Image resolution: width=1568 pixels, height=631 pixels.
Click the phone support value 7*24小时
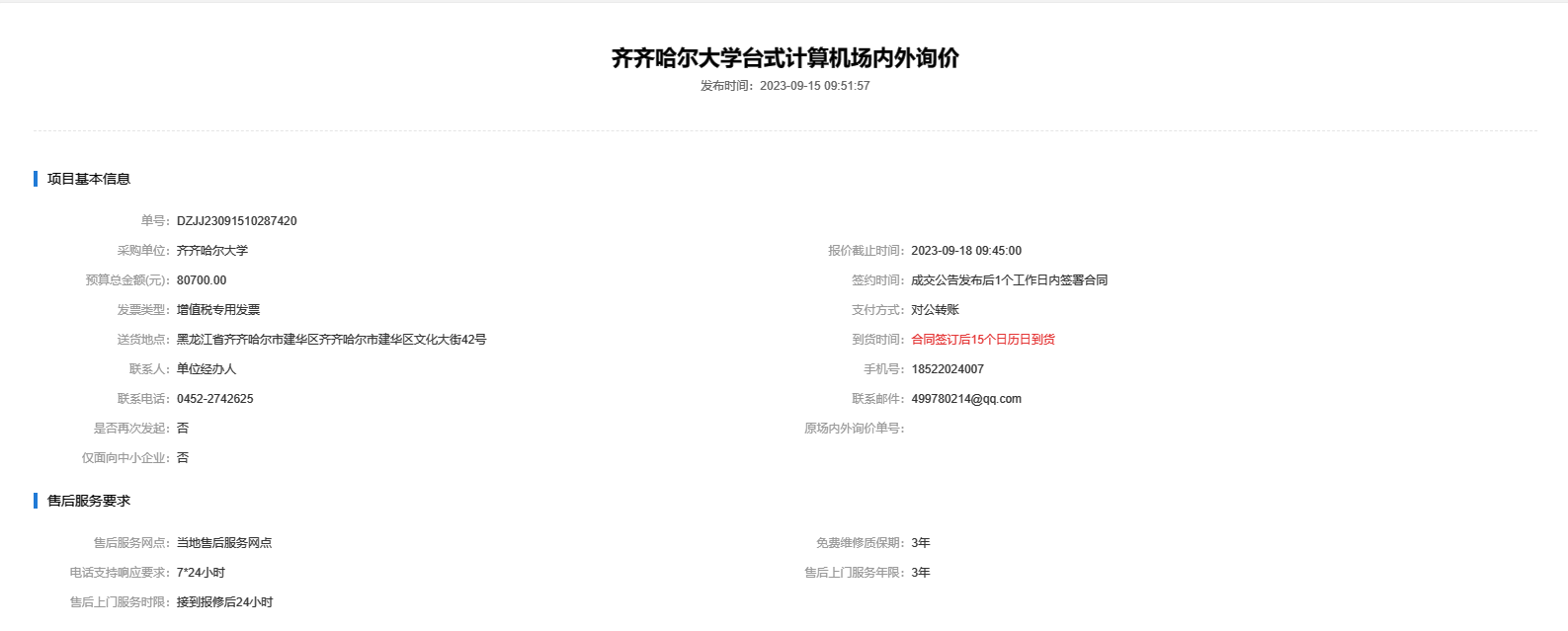(201, 573)
